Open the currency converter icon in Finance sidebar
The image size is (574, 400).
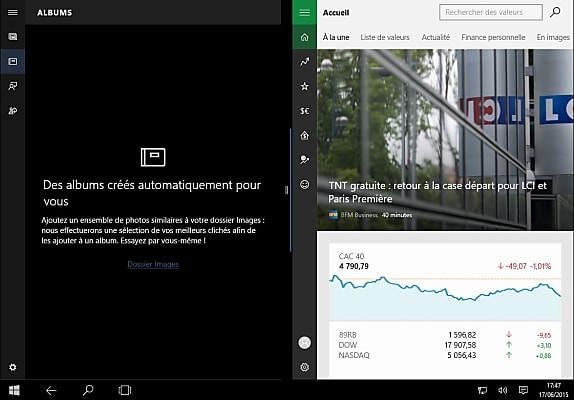pyautogui.click(x=305, y=111)
